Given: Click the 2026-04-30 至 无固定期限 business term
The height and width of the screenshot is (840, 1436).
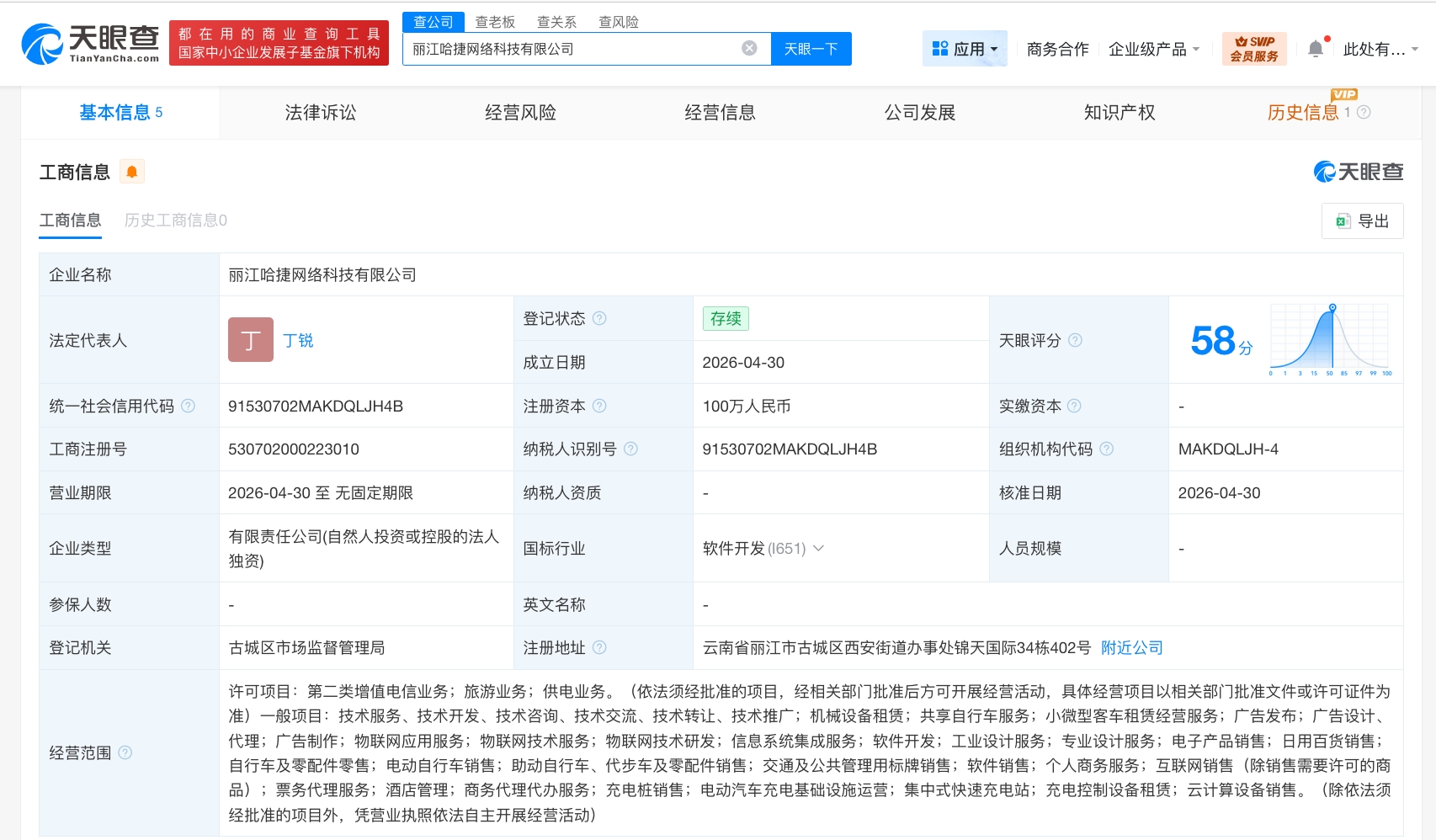Looking at the screenshot, I should point(321,492).
